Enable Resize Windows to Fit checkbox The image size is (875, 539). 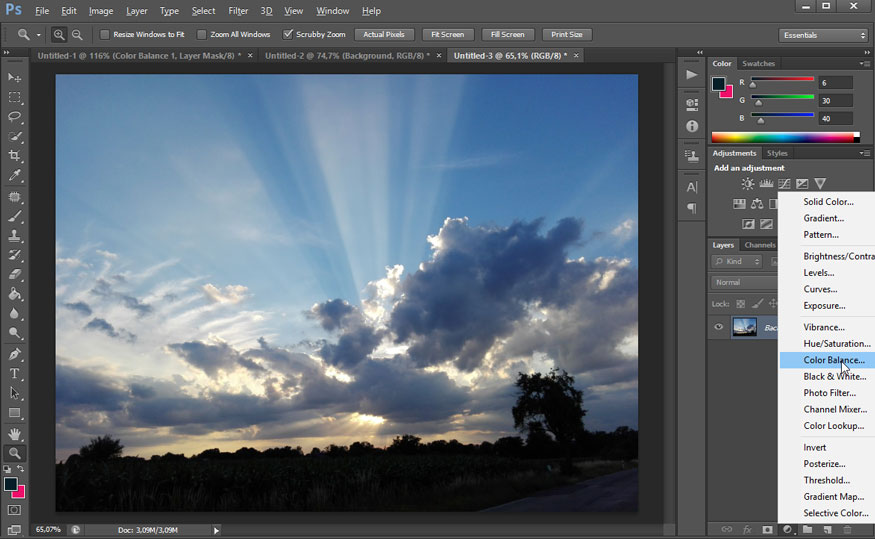pyautogui.click(x=105, y=35)
